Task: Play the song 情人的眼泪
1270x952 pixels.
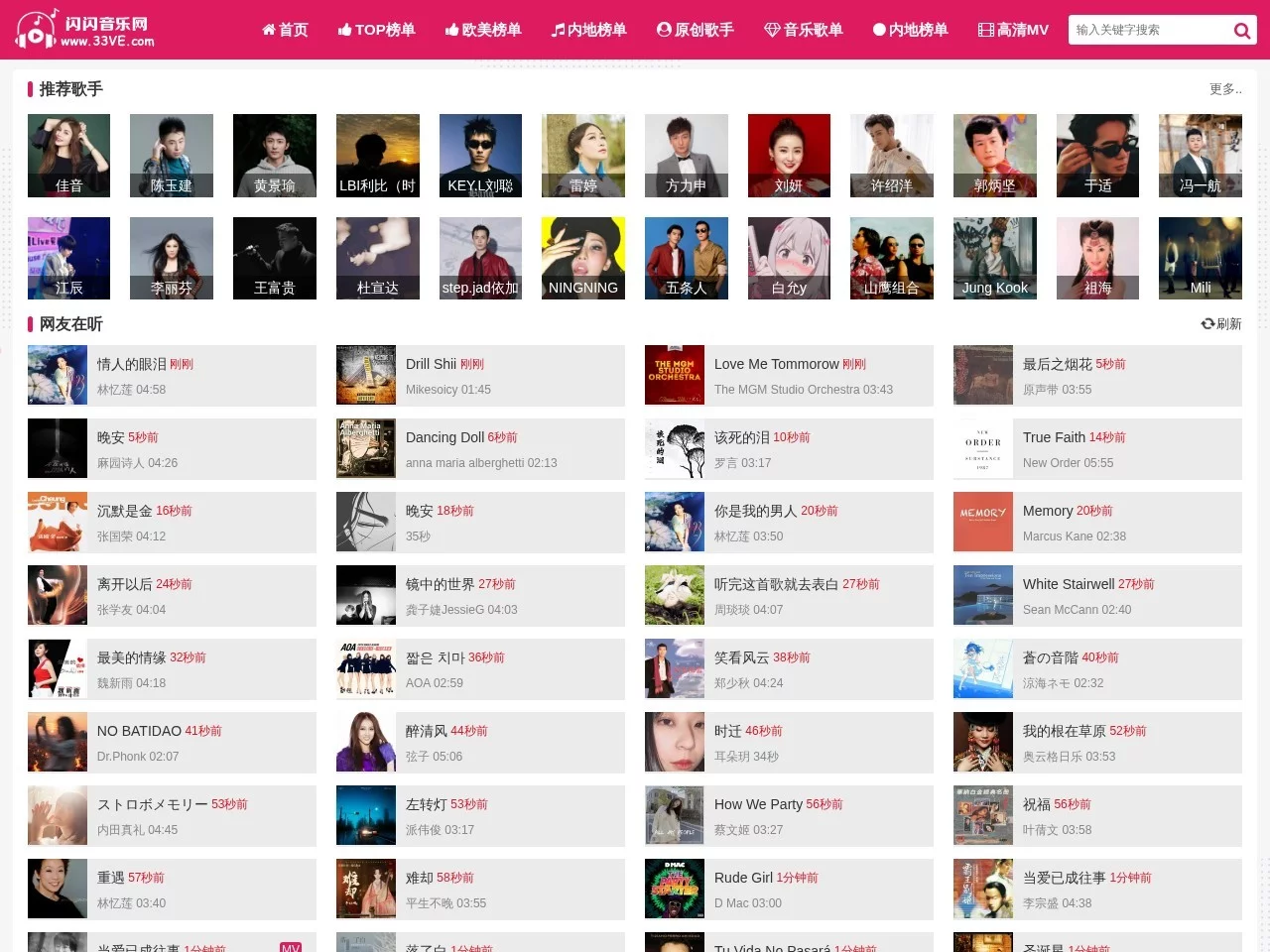Action: 131,364
